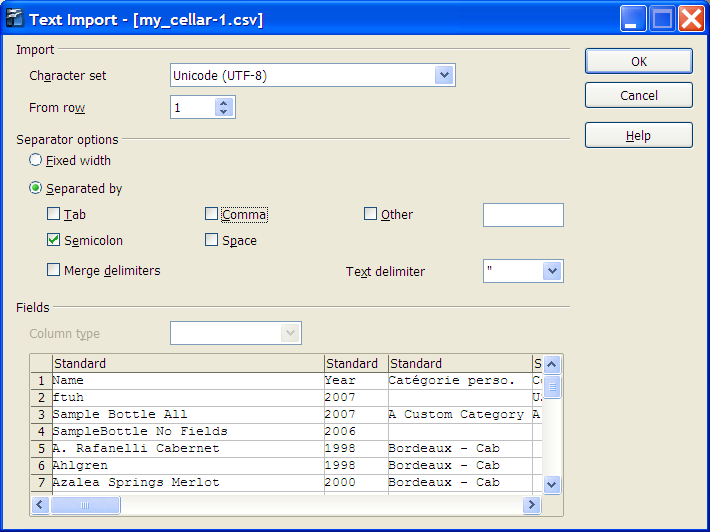Image resolution: width=711 pixels, height=532 pixels.
Task: Select the first Standard column header
Action: tap(189, 364)
